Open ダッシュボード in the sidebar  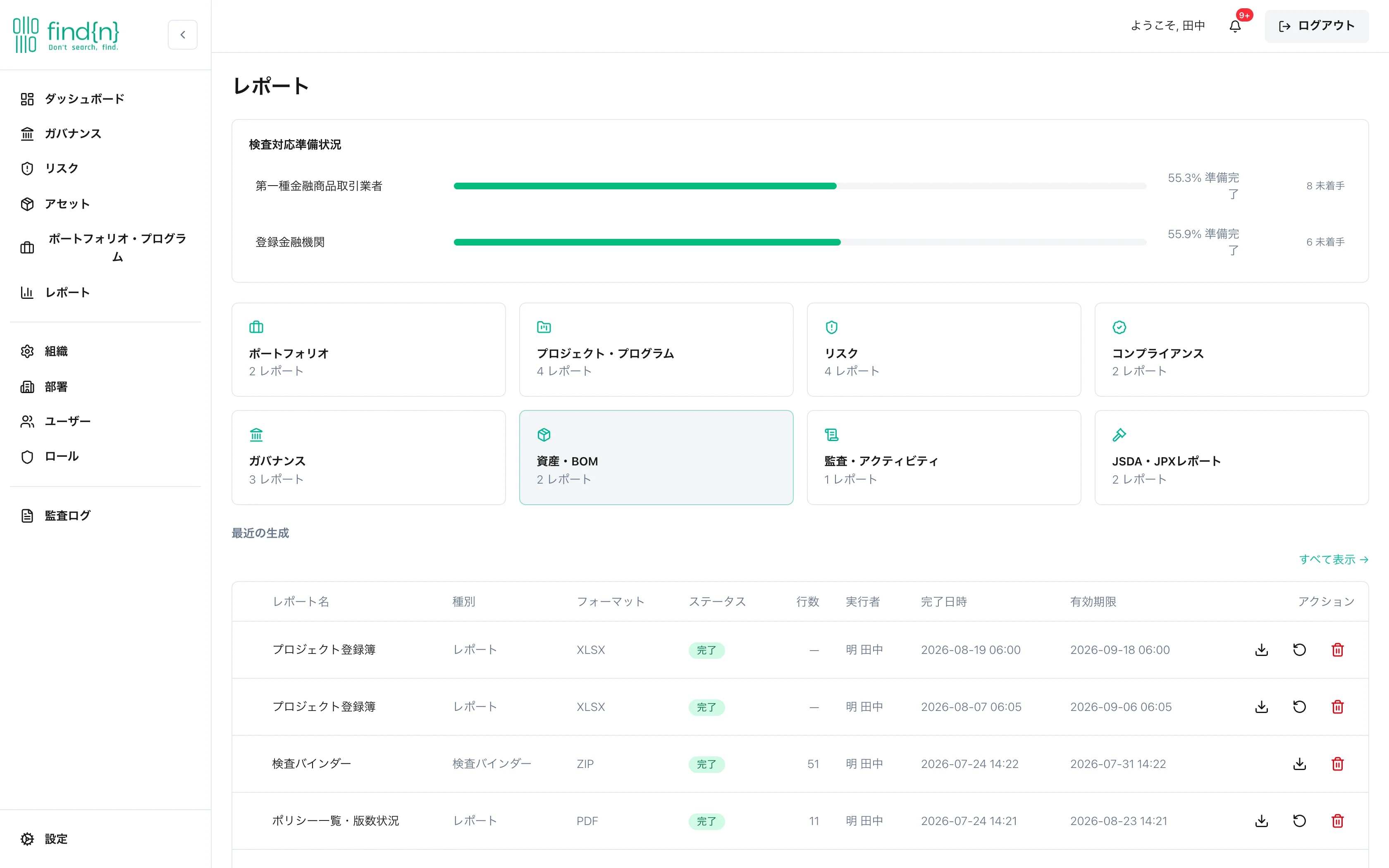105,99
